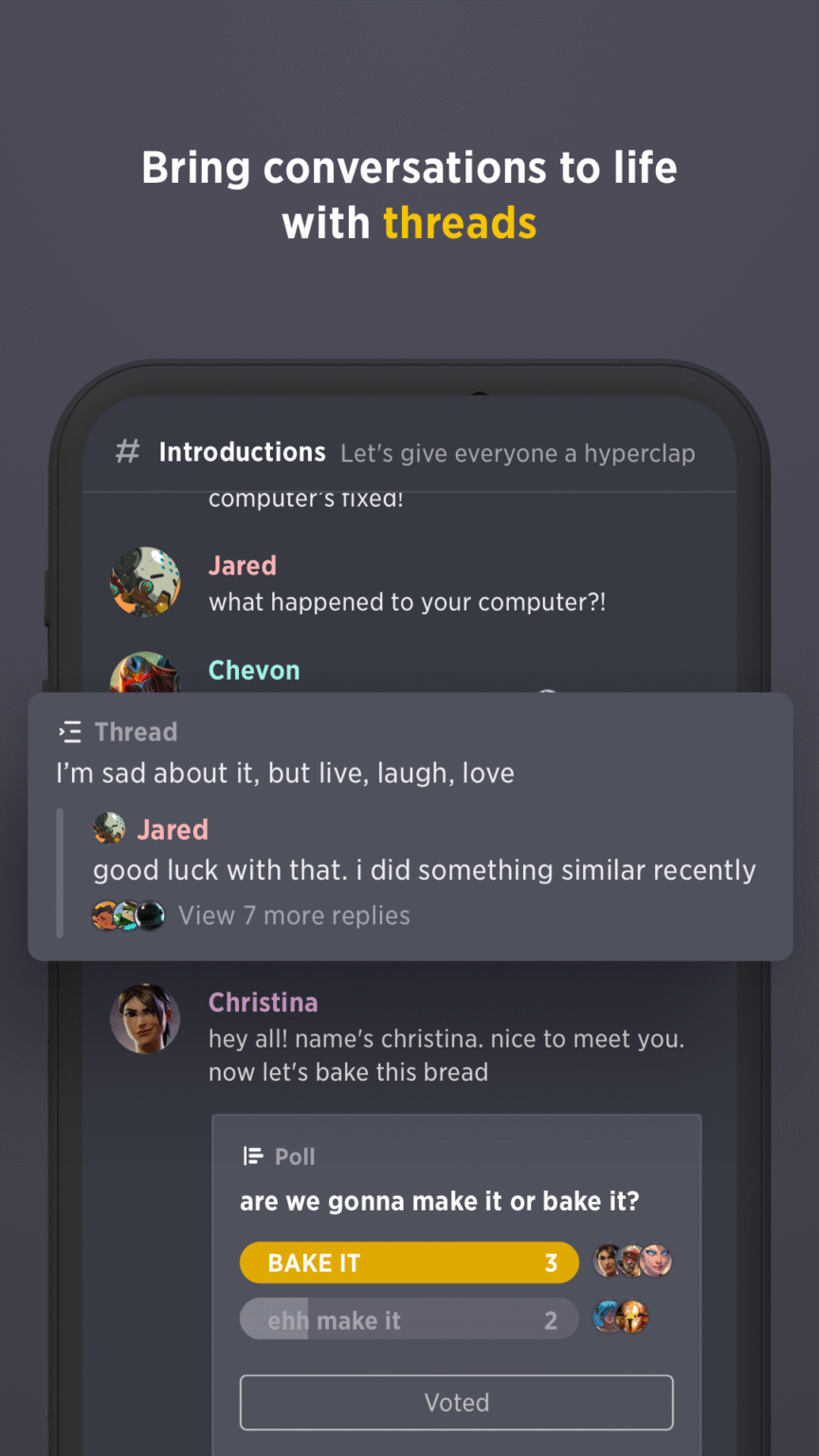Vote for the ehh make it option
The image size is (819, 1456).
point(409,1319)
